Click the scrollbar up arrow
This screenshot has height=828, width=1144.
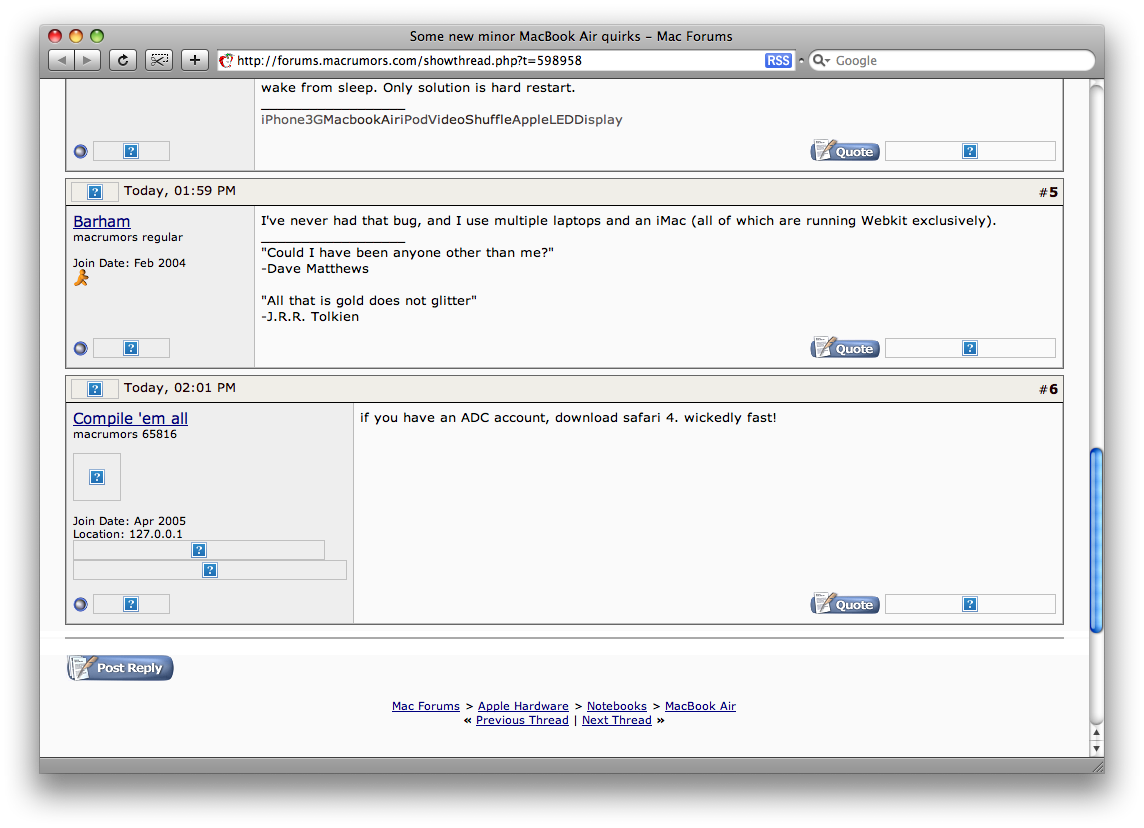(1096, 732)
